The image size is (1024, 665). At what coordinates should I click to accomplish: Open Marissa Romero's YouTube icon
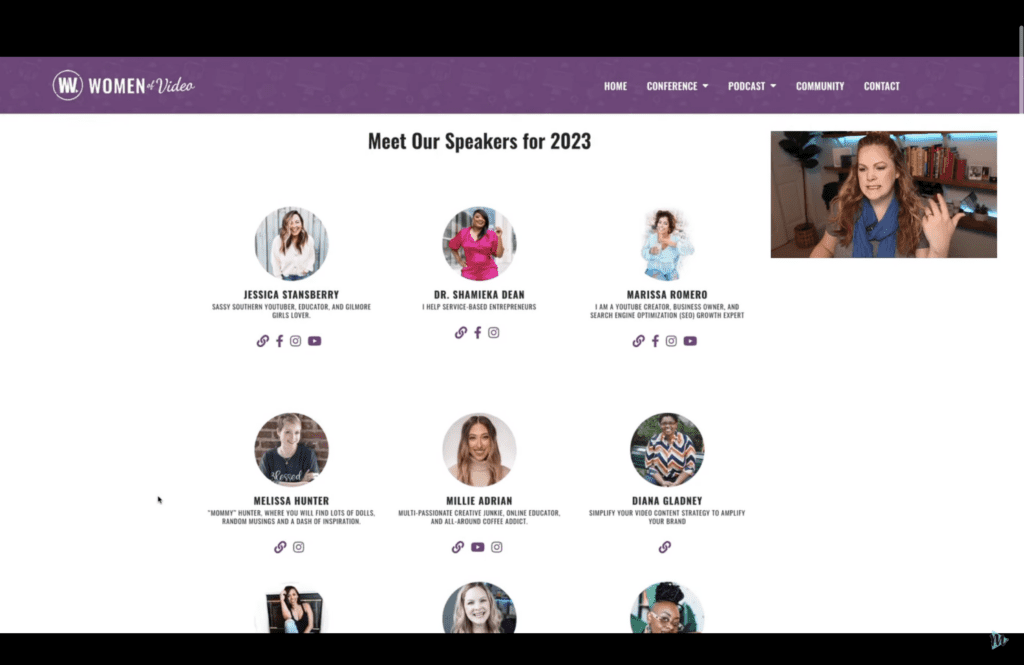pos(690,341)
